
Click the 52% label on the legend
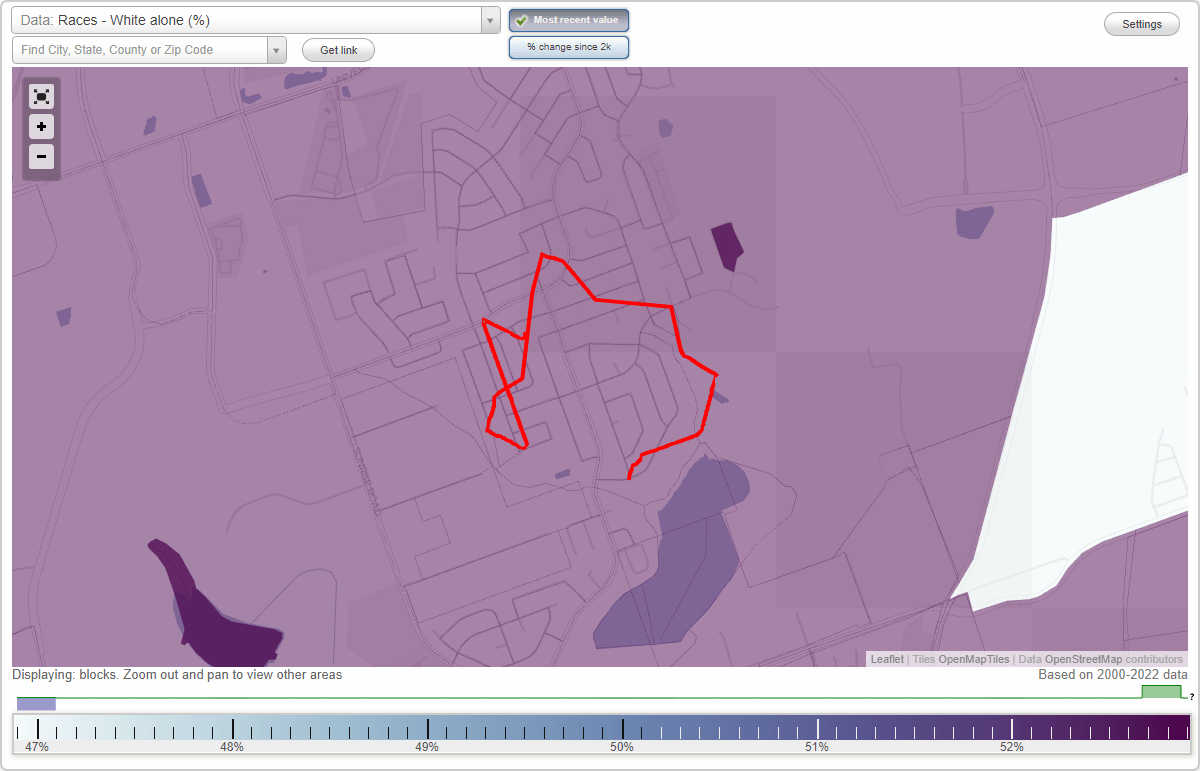pos(1012,747)
